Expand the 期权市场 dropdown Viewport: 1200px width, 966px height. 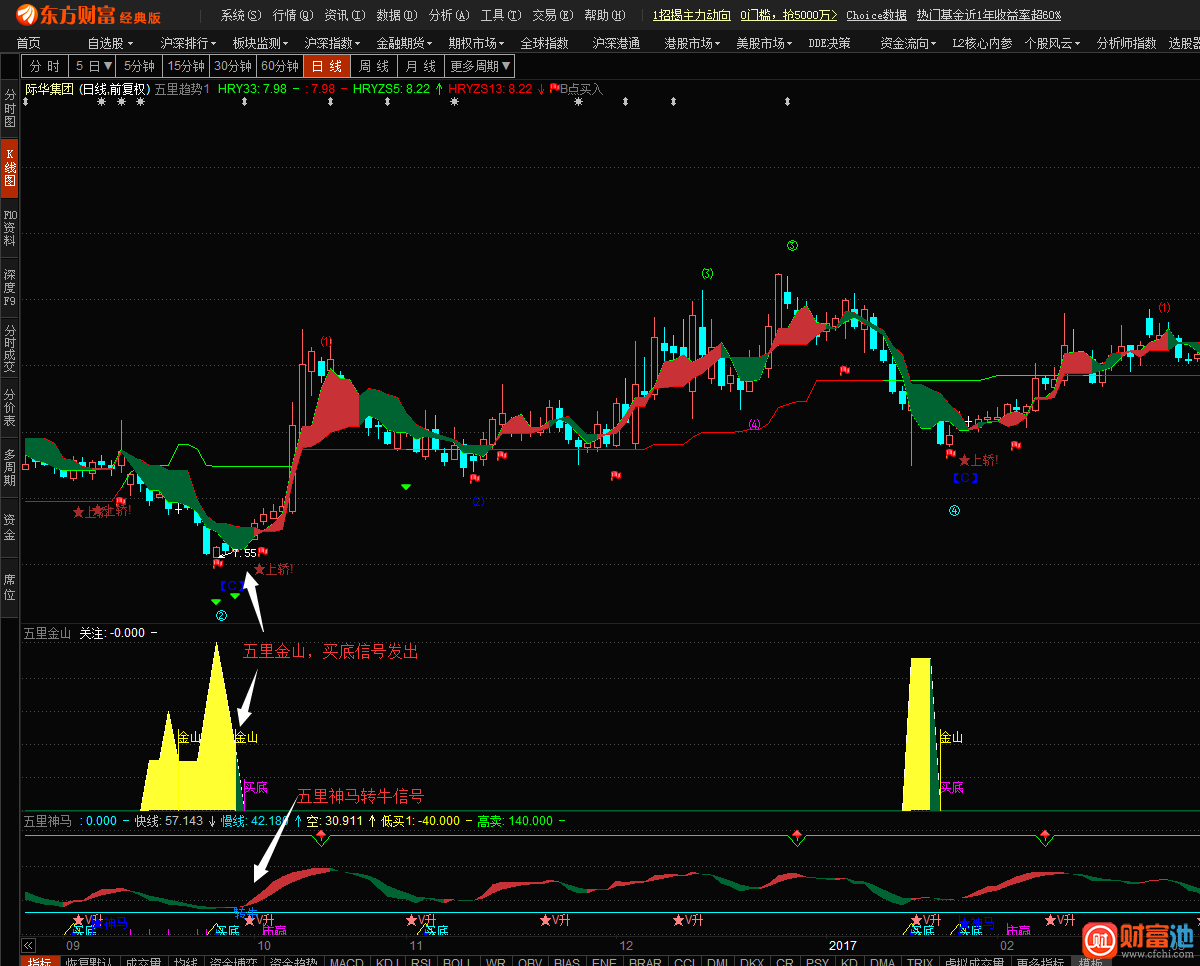tap(477, 43)
